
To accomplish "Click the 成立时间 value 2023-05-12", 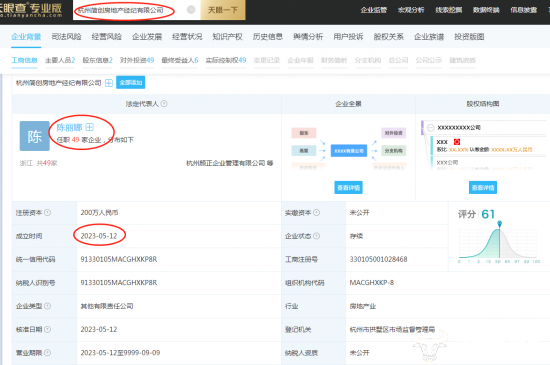I will click(x=99, y=236).
